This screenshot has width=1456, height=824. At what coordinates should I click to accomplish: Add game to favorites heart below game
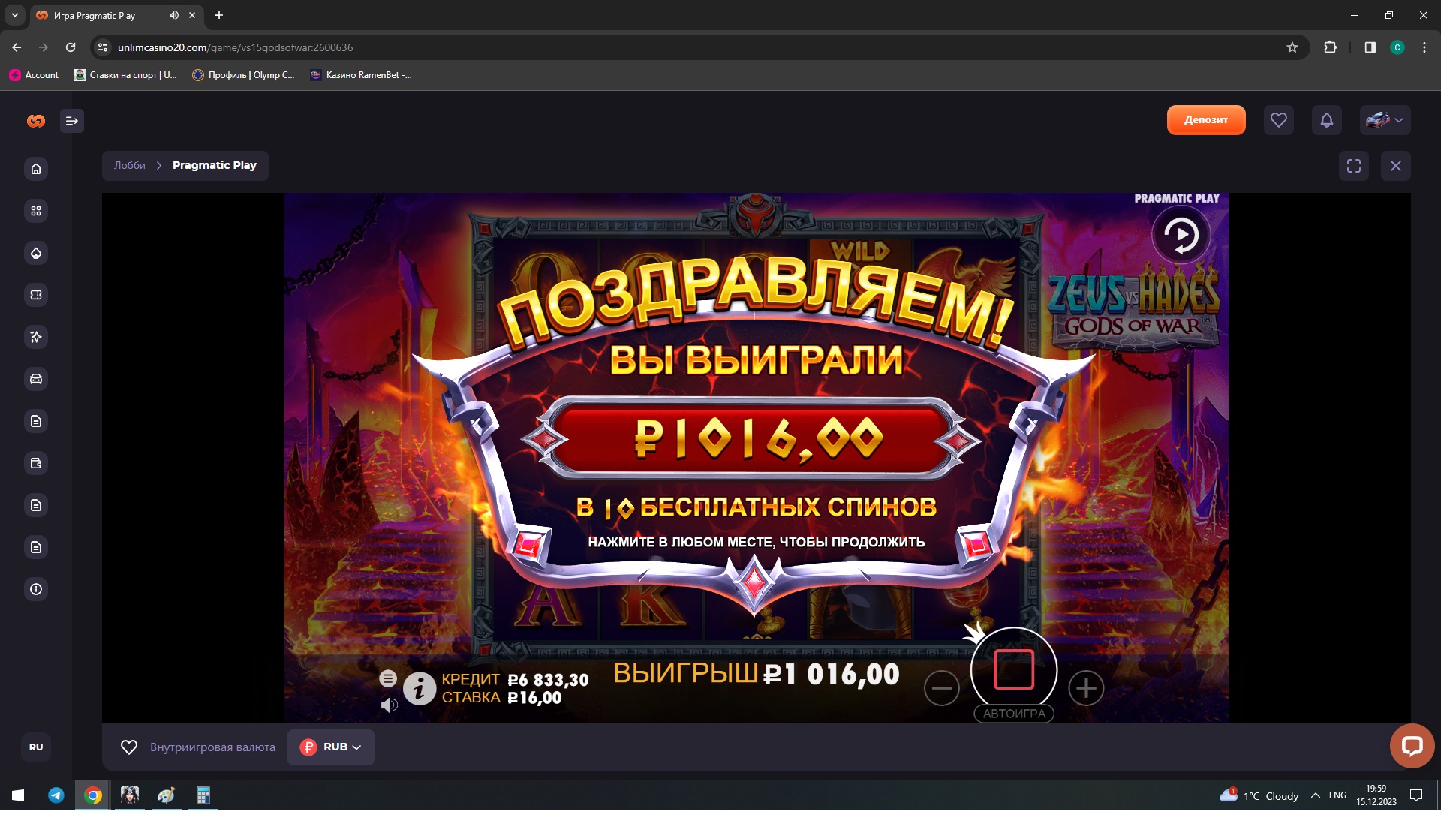coord(129,747)
